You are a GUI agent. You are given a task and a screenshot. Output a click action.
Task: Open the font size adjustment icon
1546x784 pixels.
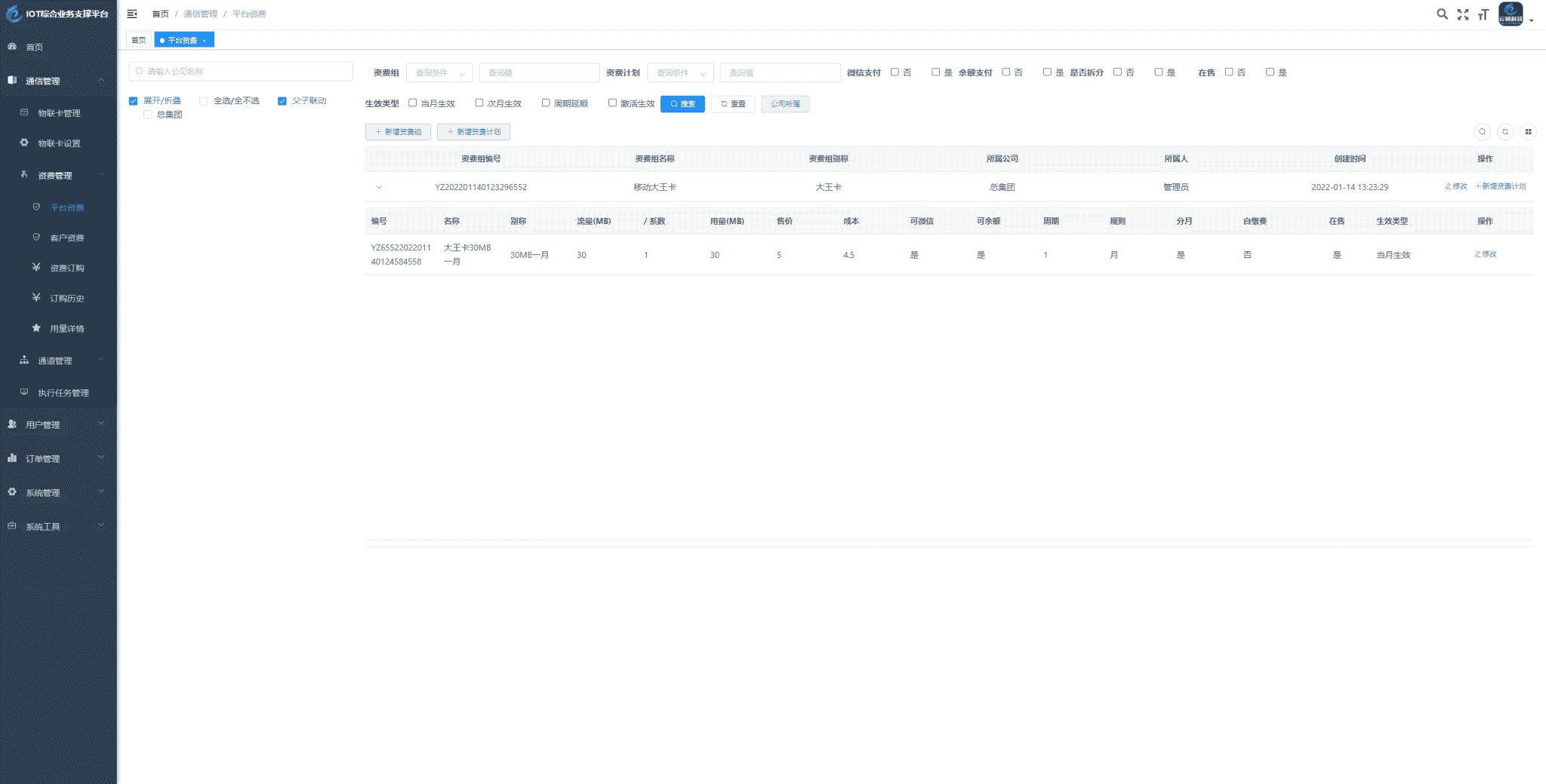click(1483, 14)
